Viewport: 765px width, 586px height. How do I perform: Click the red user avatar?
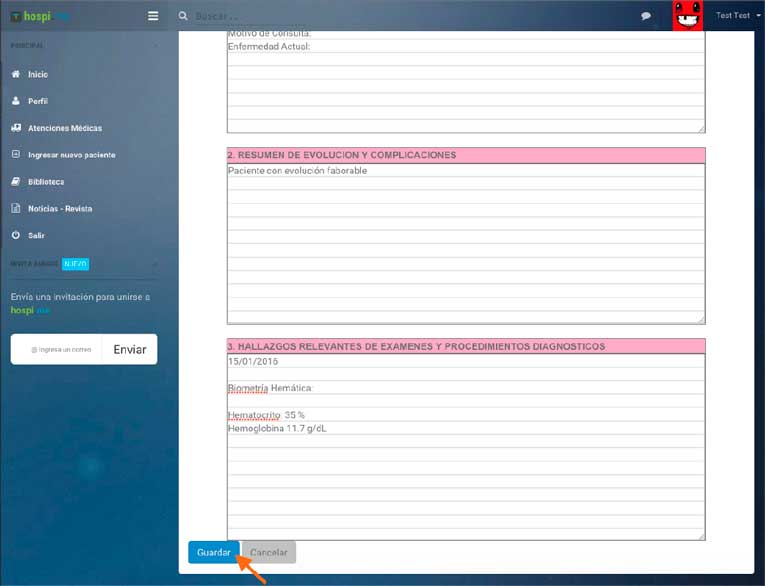click(x=687, y=16)
